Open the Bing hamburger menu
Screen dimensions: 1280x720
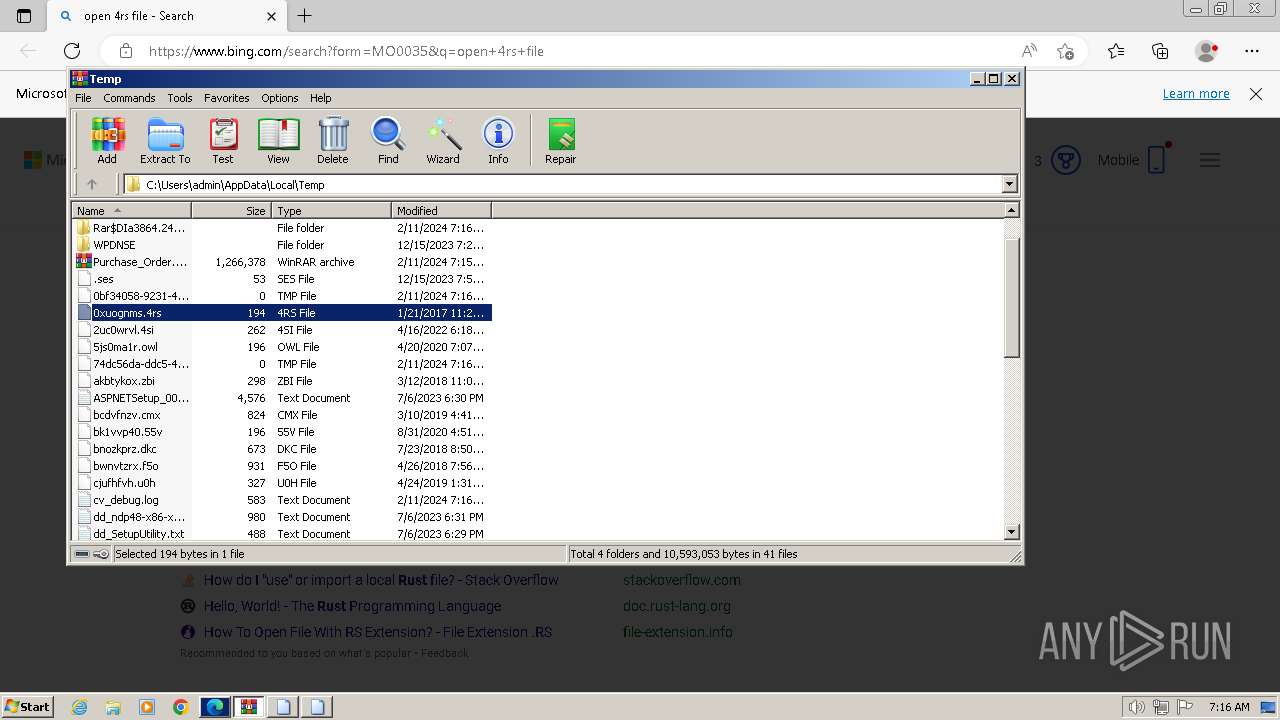coord(1210,160)
